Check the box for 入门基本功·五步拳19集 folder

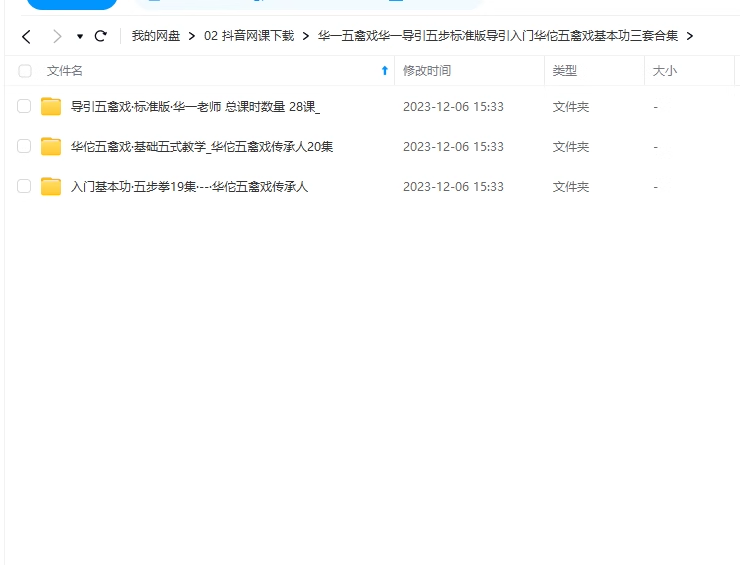24,186
